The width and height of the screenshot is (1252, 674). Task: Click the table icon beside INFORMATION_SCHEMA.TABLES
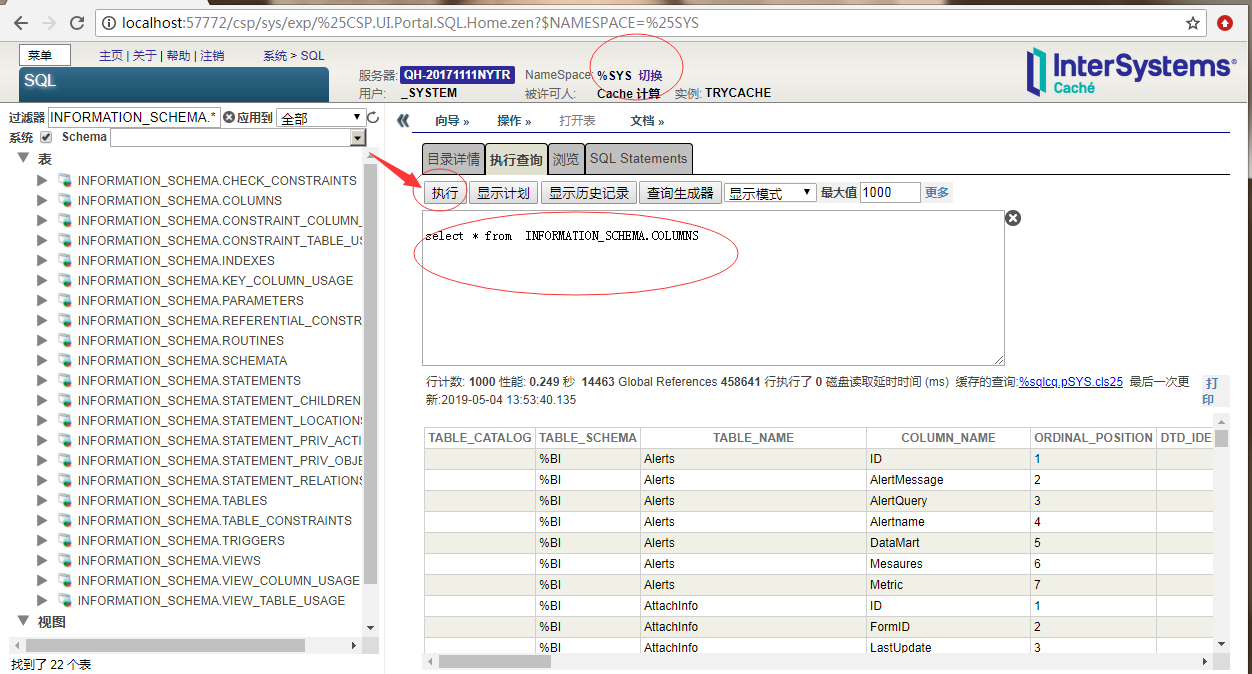click(65, 500)
